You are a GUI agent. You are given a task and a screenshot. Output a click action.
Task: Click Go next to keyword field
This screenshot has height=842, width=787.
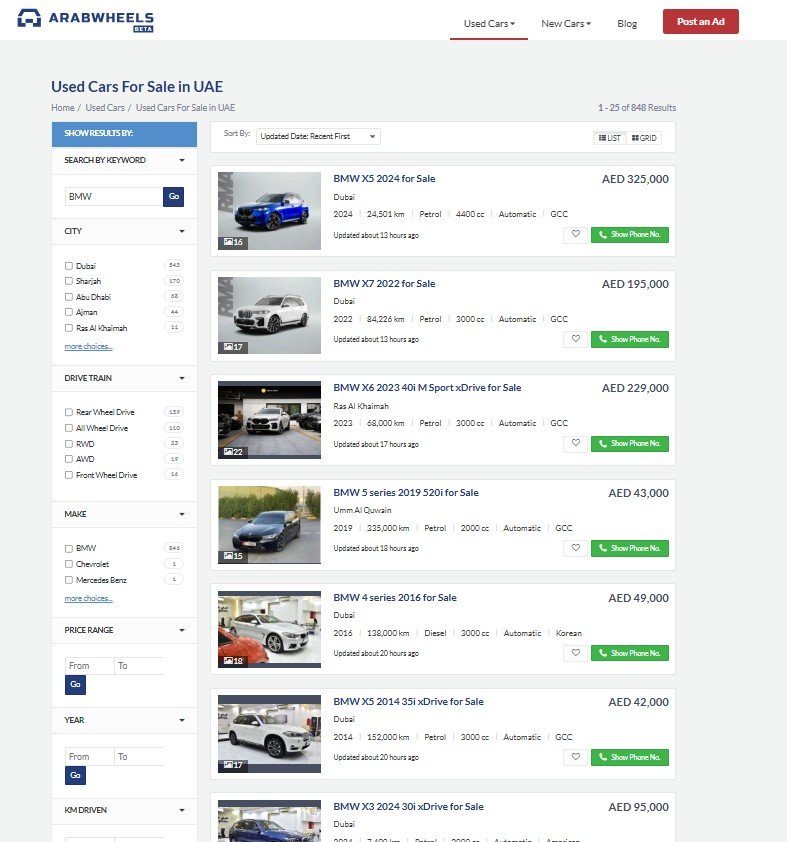[173, 197]
